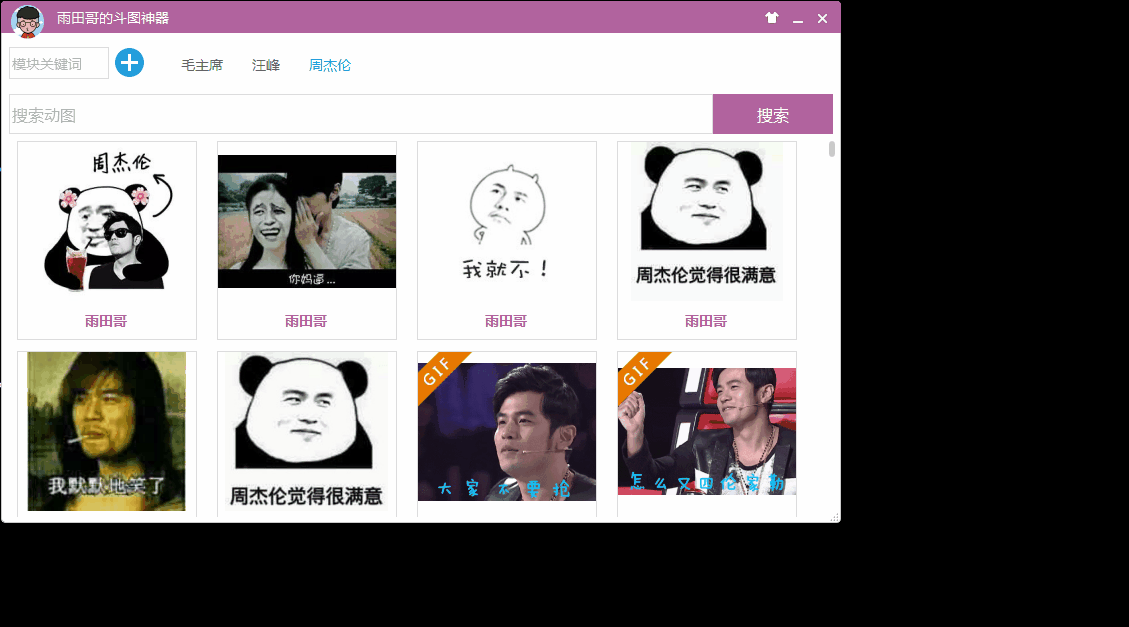Switch to the 毛主席 keyword tab
The height and width of the screenshot is (627, 1129).
[x=201, y=64]
